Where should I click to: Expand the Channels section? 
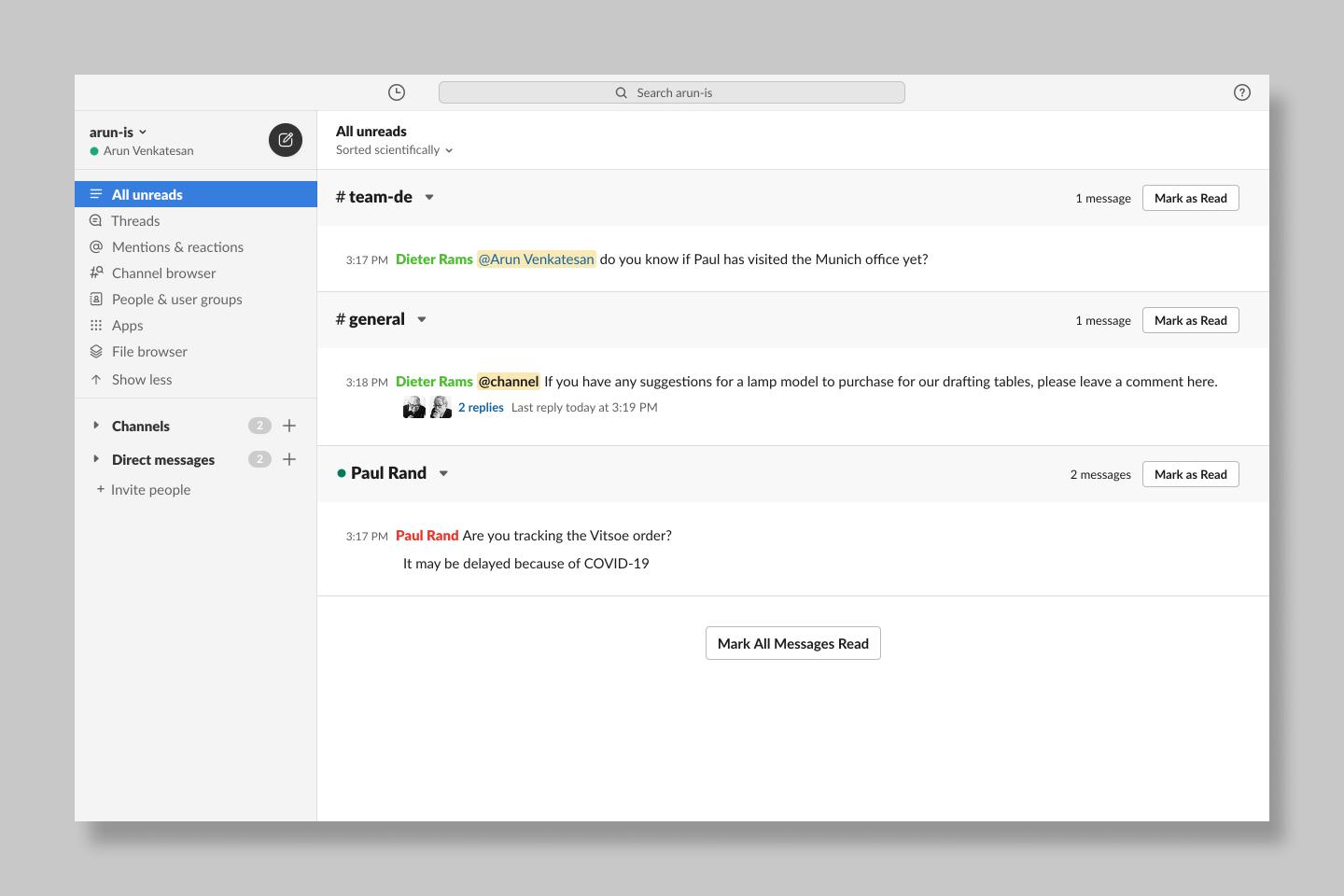pos(96,426)
